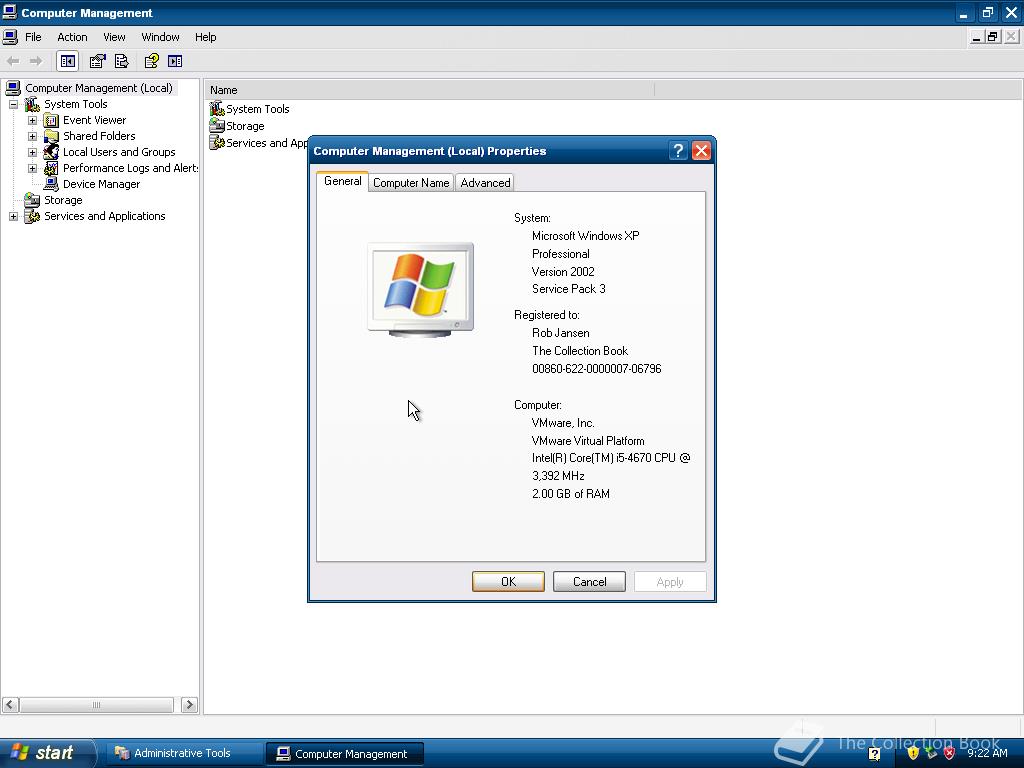1024x768 pixels.
Task: Click the tree pane scroll-right arrow
Action: coord(189,705)
